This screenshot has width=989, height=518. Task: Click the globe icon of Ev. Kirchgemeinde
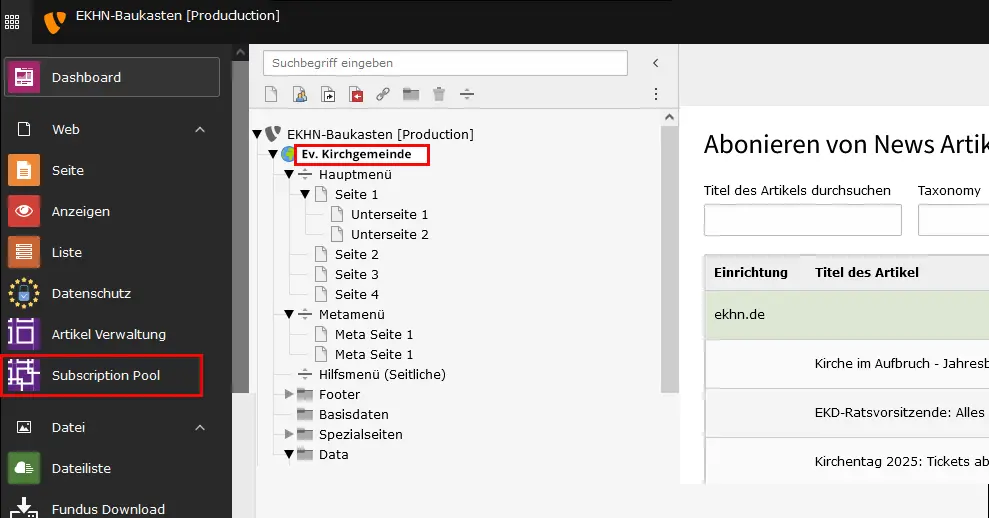[x=288, y=154]
